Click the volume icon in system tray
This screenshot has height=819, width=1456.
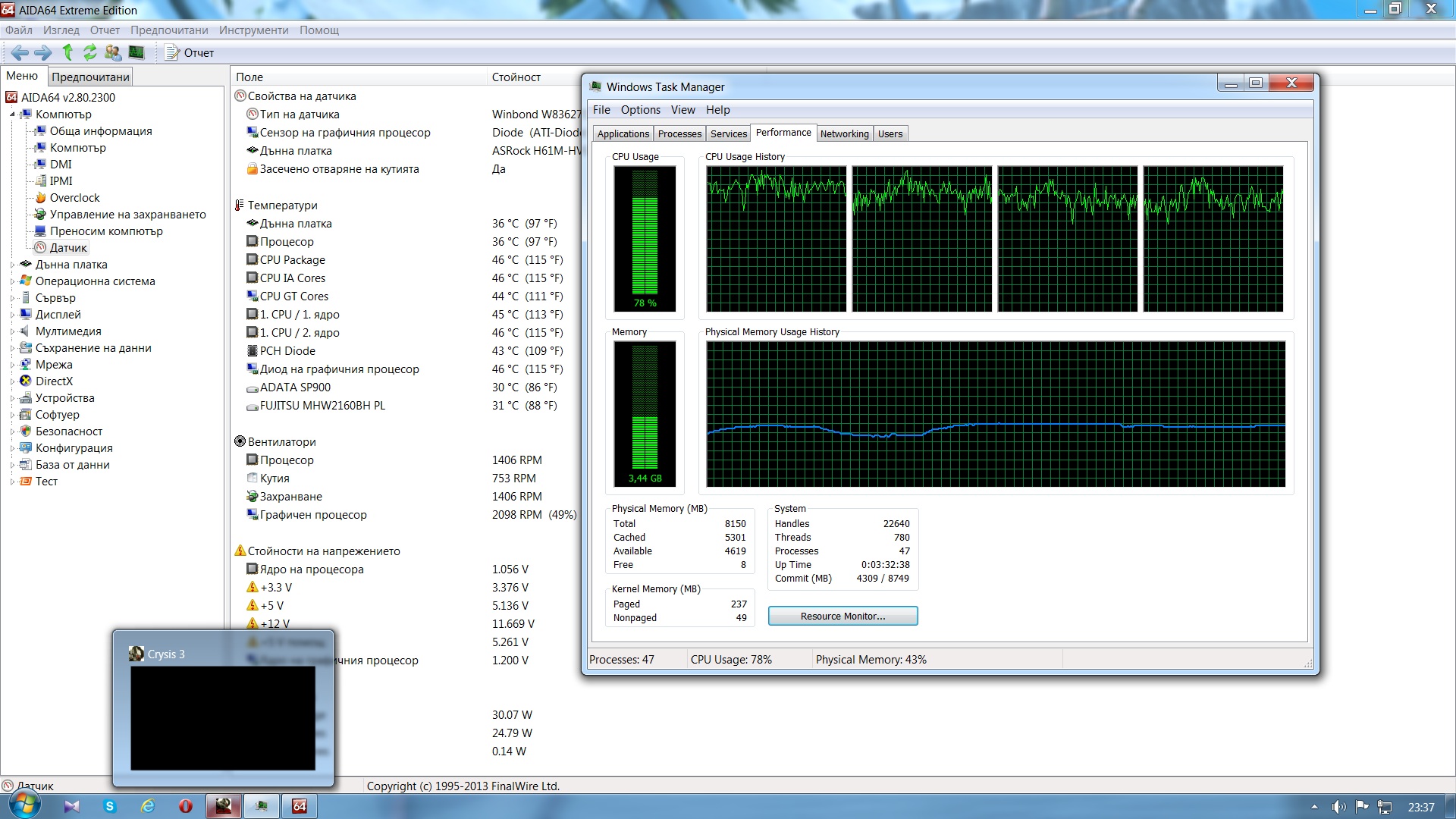[x=1338, y=807]
